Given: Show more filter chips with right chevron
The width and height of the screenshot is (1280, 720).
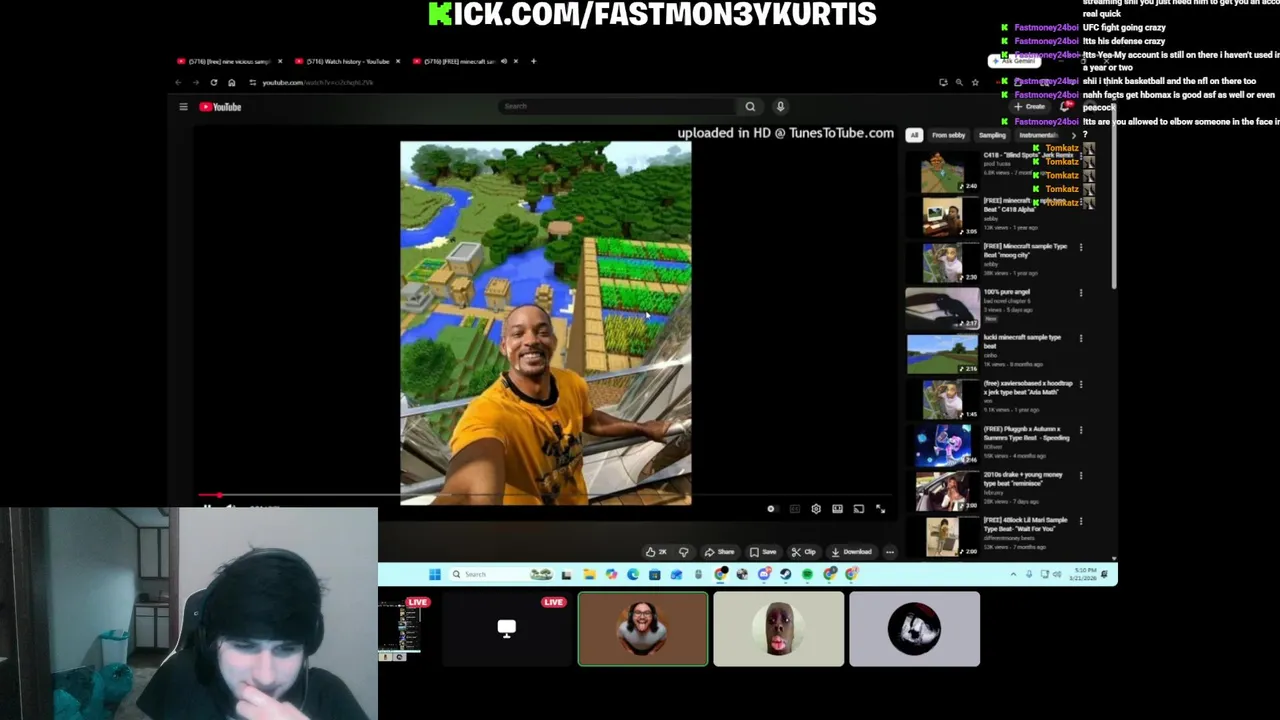Looking at the screenshot, I should [1073, 135].
